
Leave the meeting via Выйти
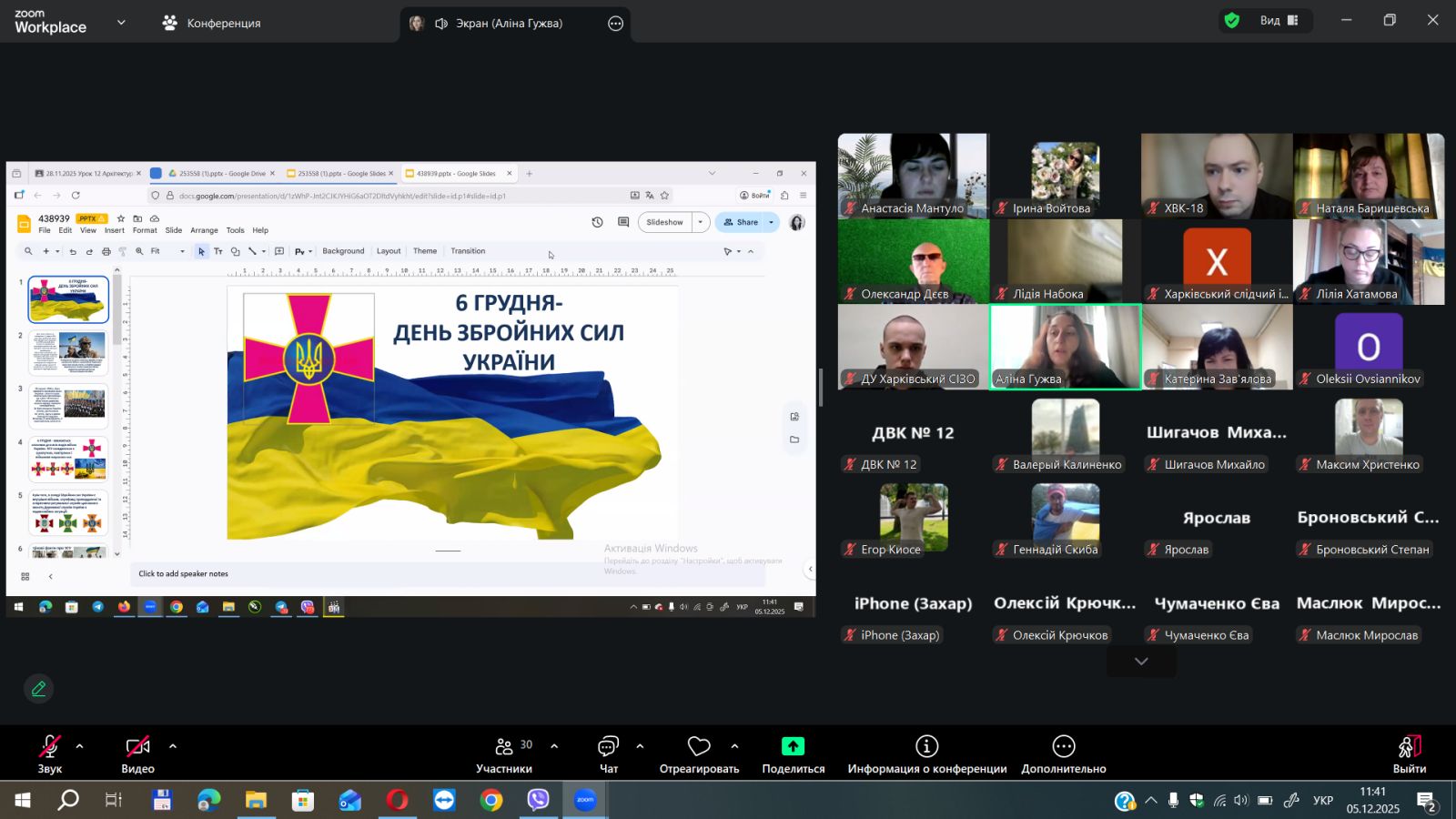pos(1409,754)
